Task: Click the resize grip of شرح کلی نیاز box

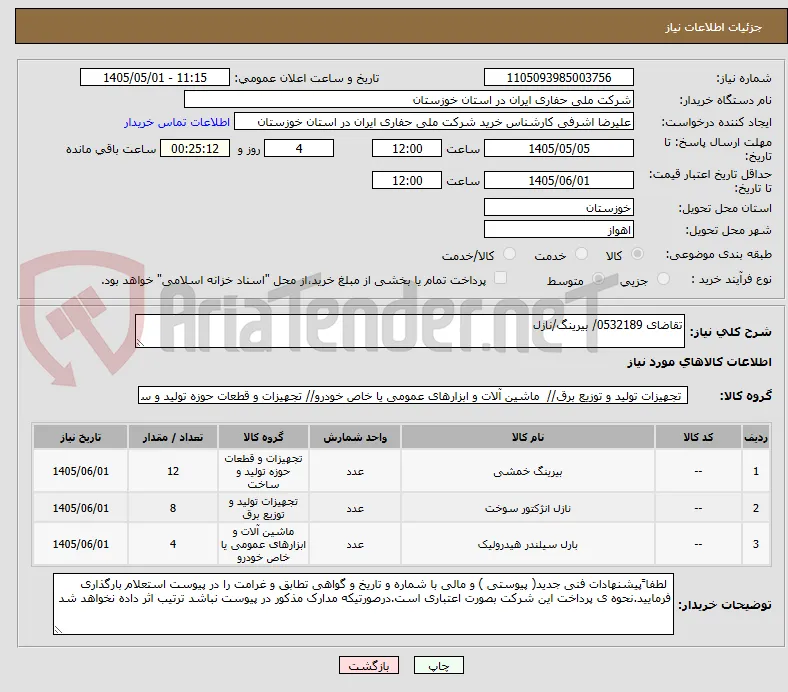Action: click(x=140, y=343)
